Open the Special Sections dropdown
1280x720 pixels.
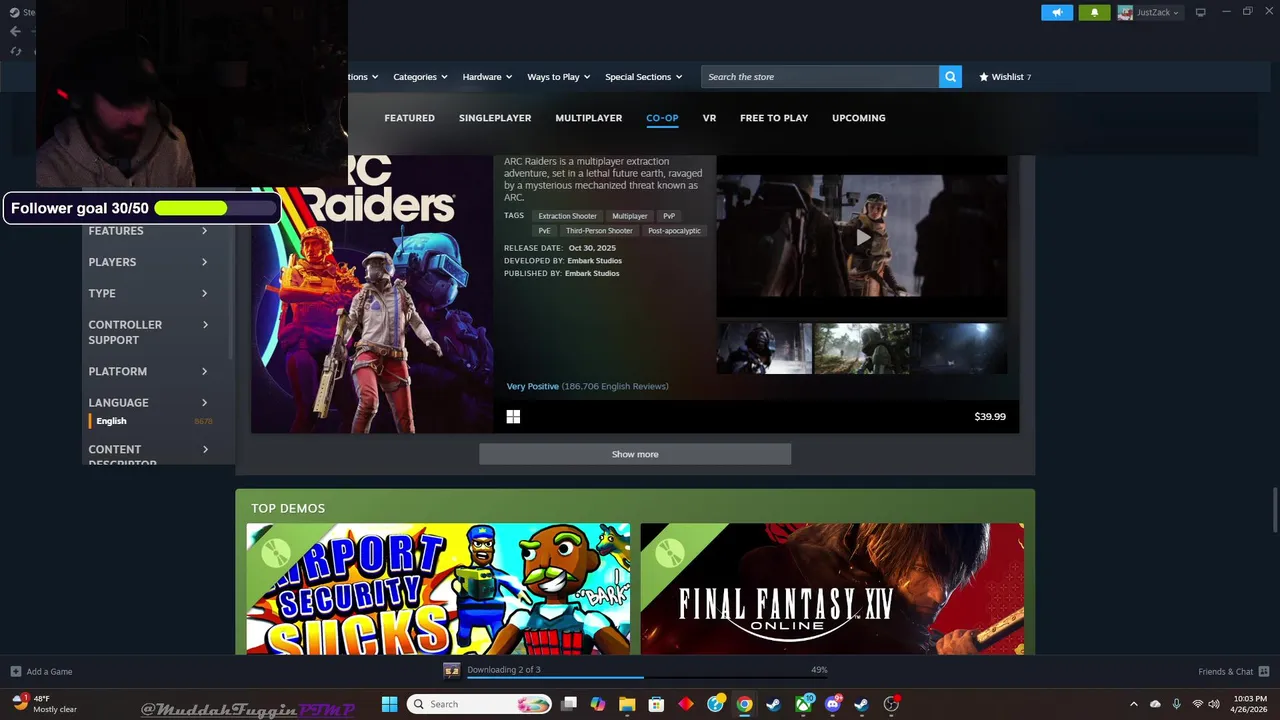coord(643,77)
